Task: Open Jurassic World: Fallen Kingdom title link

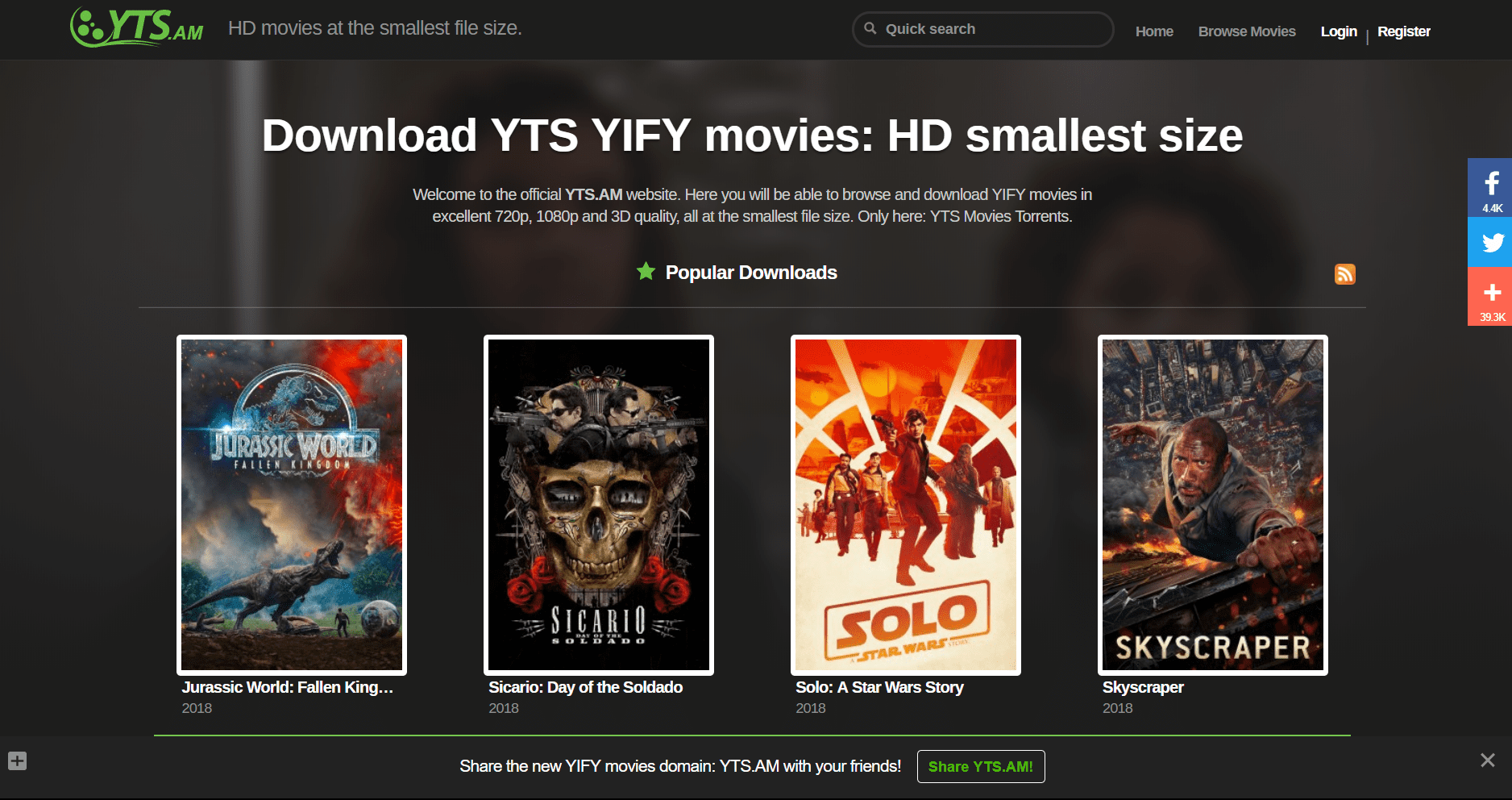Action: coord(287,687)
